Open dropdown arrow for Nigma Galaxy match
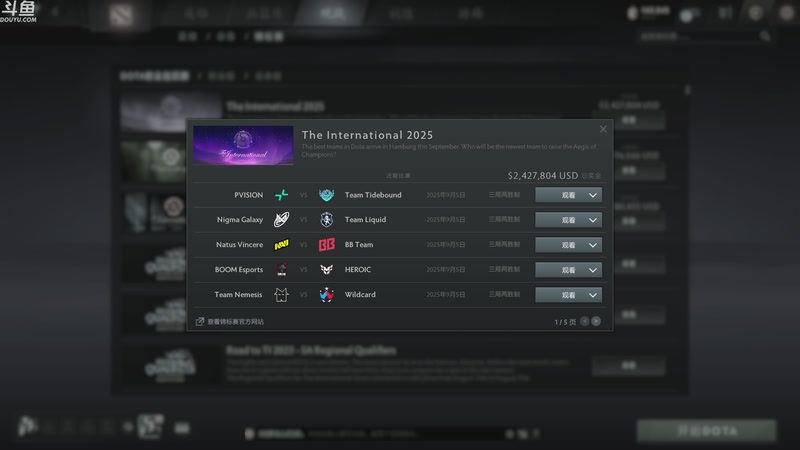The height and width of the screenshot is (450, 800). click(x=593, y=220)
